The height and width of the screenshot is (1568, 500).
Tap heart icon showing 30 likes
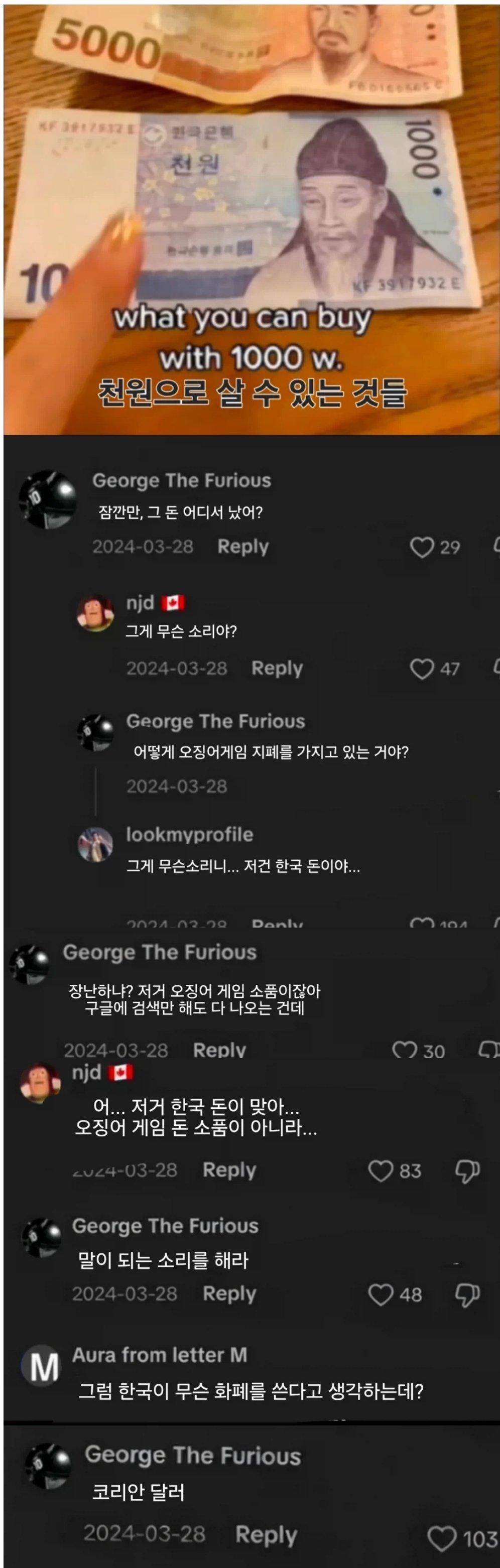[405, 1050]
